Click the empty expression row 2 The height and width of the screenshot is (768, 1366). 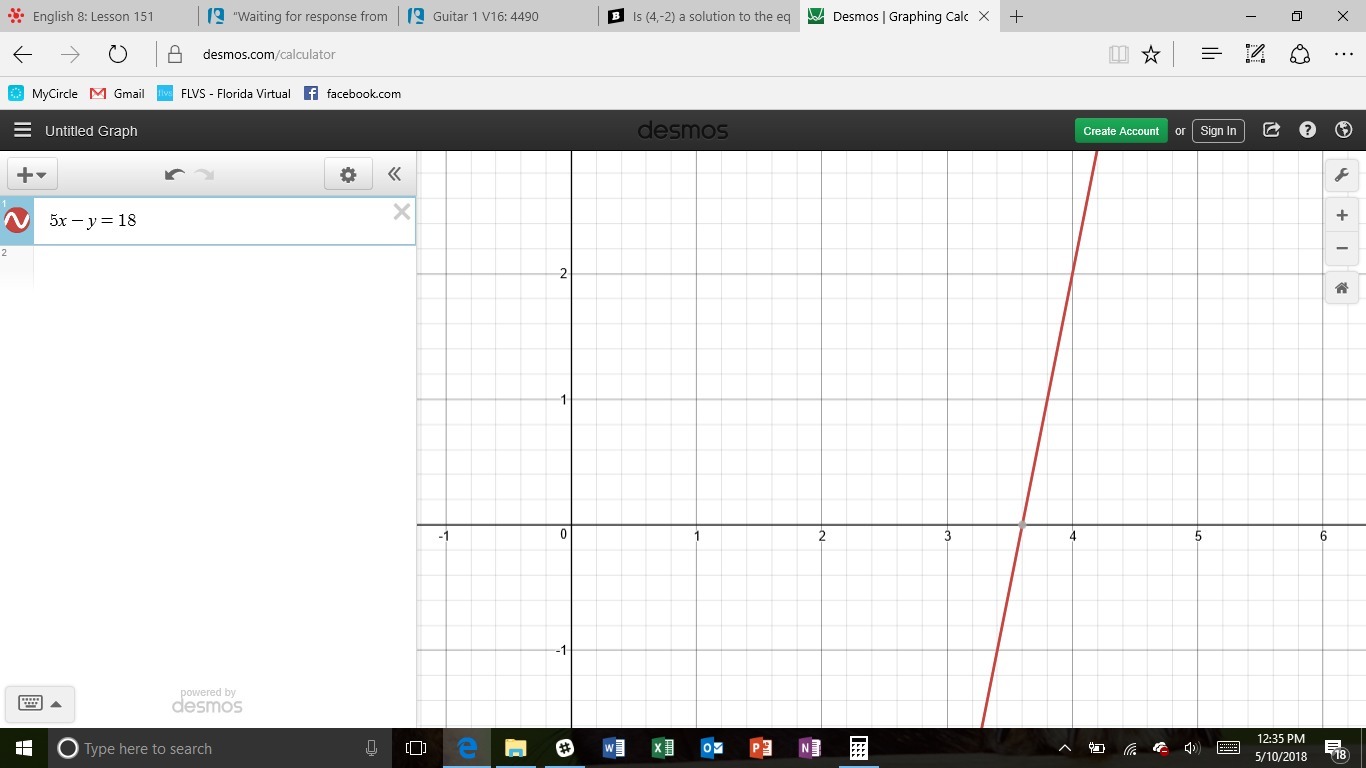coord(224,266)
